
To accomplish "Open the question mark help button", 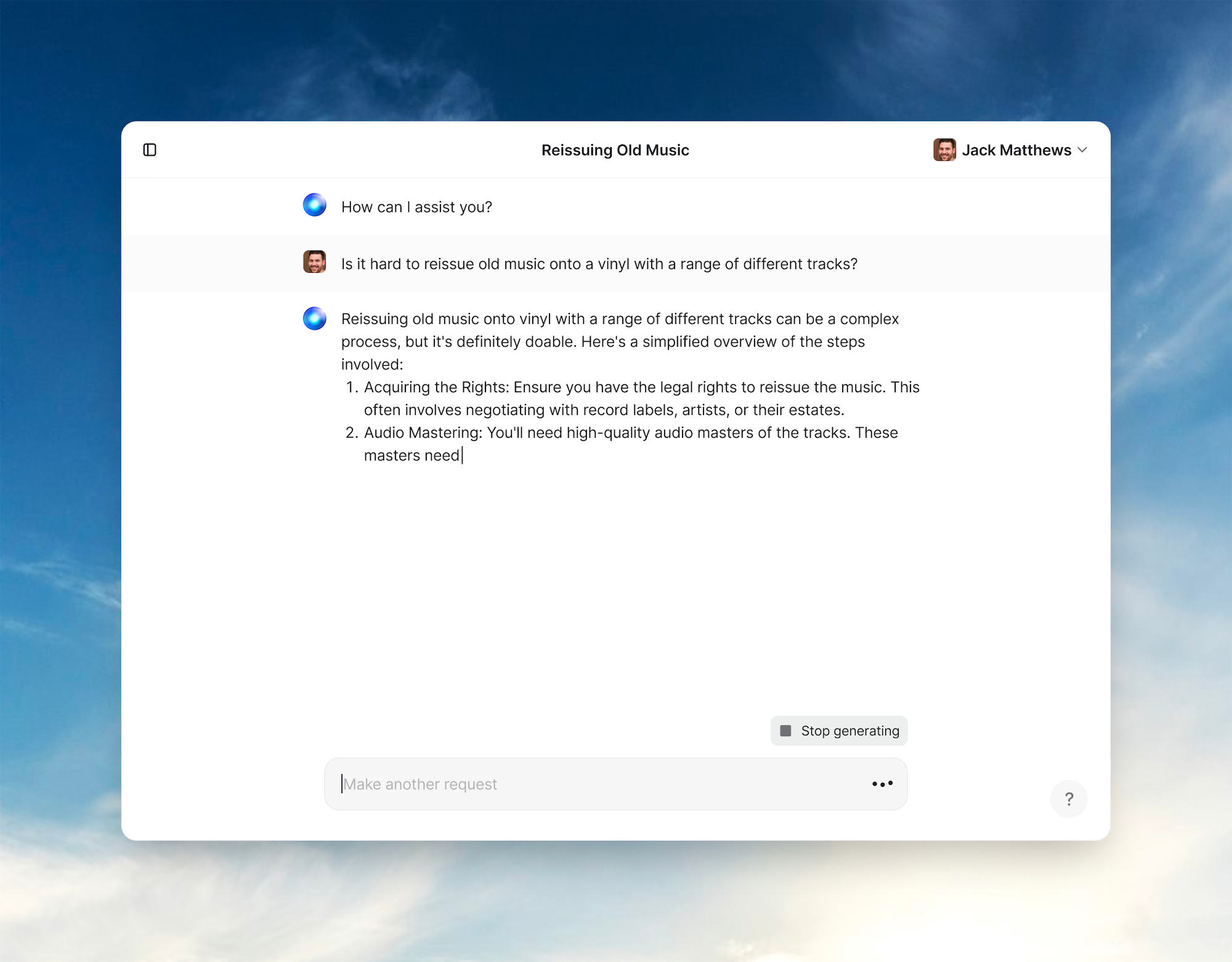I will (x=1069, y=799).
